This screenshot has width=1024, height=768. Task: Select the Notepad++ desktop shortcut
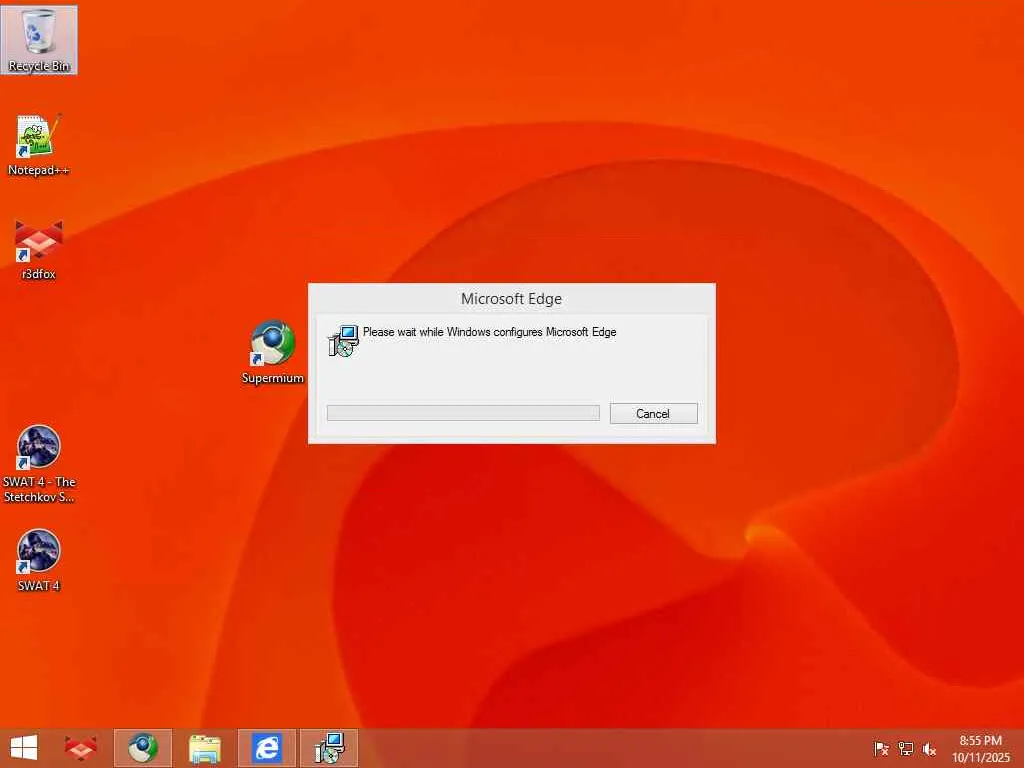[39, 145]
